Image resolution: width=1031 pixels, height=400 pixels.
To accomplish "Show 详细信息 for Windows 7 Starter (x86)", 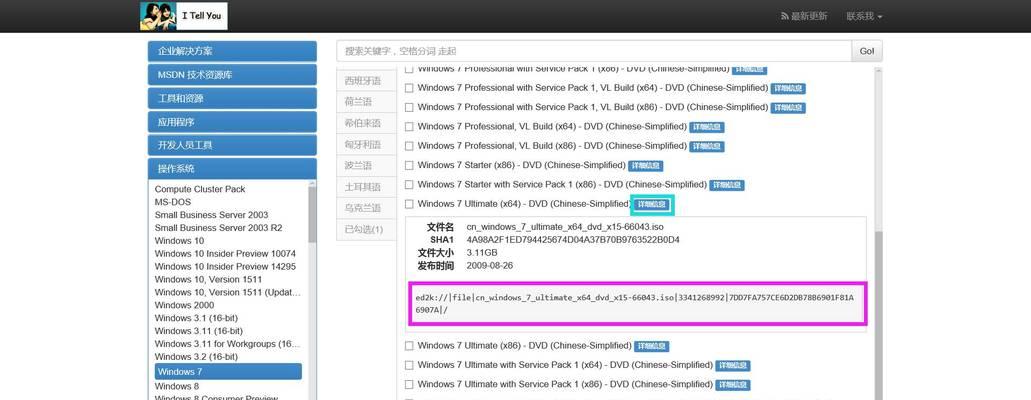I will [x=646, y=166].
